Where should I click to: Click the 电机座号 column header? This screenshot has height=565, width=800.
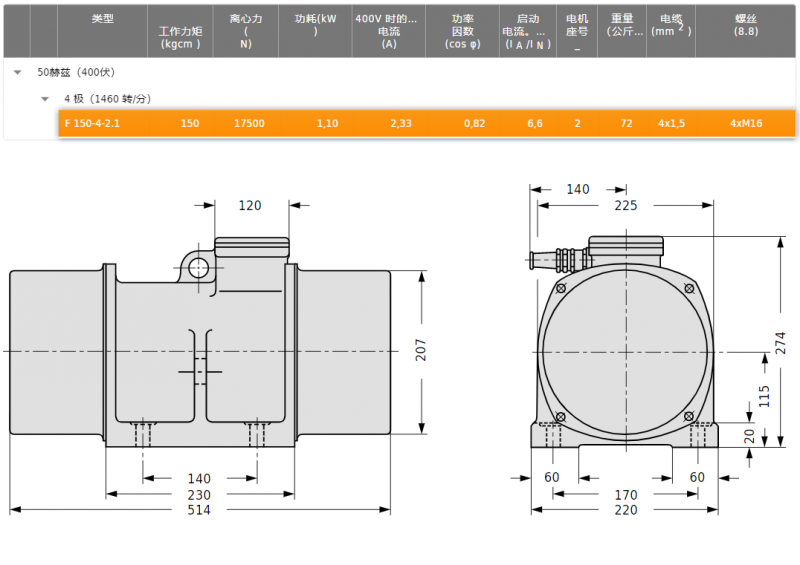coord(577,31)
